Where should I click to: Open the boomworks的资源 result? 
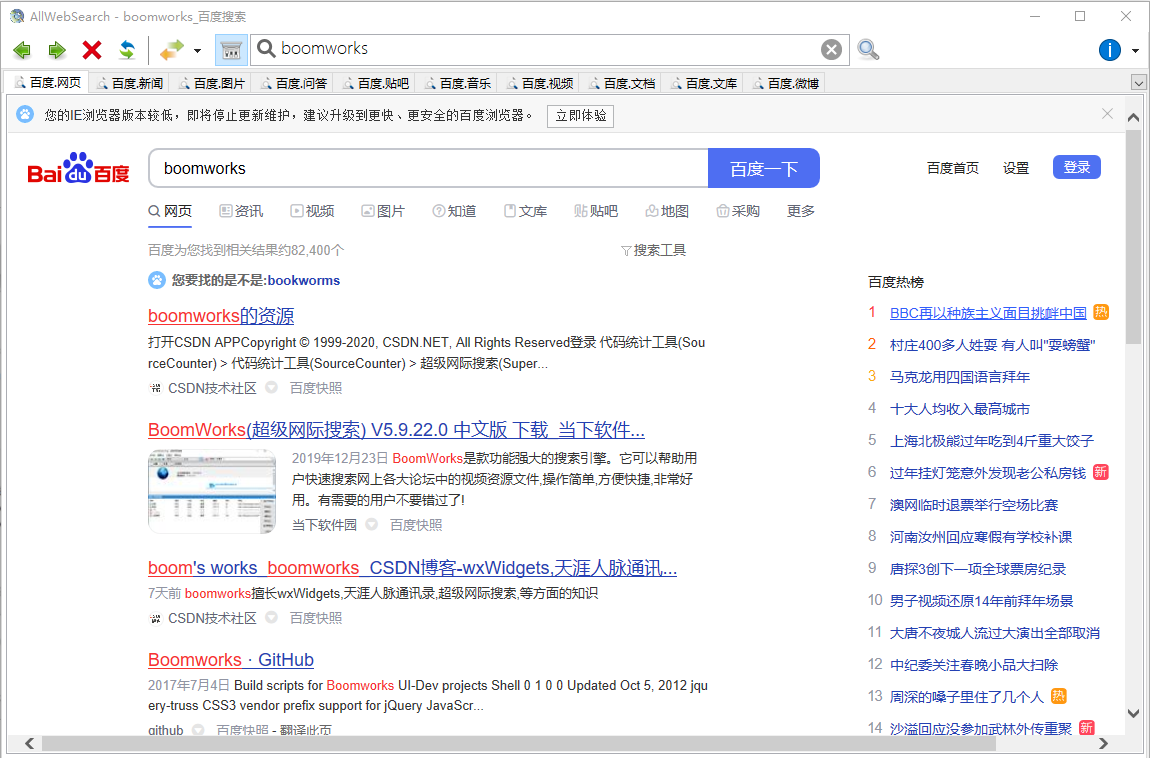click(221, 316)
